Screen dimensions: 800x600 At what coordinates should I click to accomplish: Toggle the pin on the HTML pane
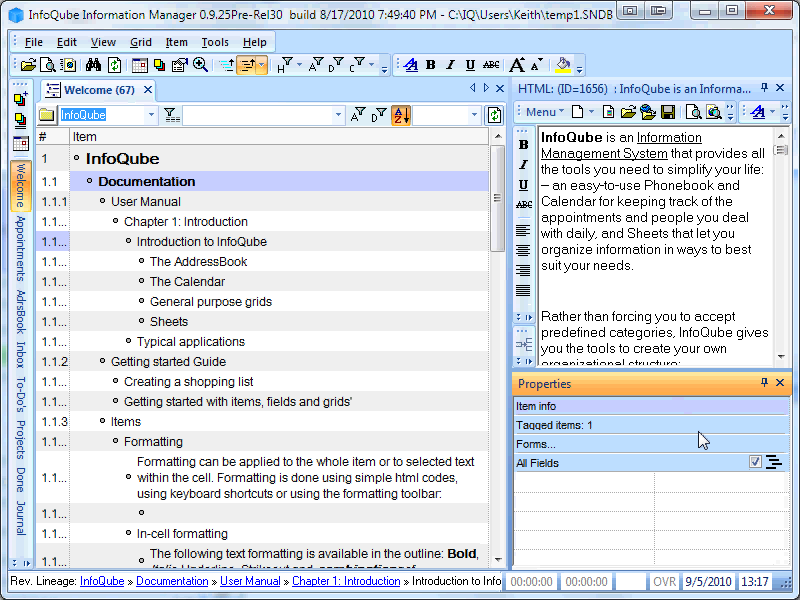click(x=764, y=88)
